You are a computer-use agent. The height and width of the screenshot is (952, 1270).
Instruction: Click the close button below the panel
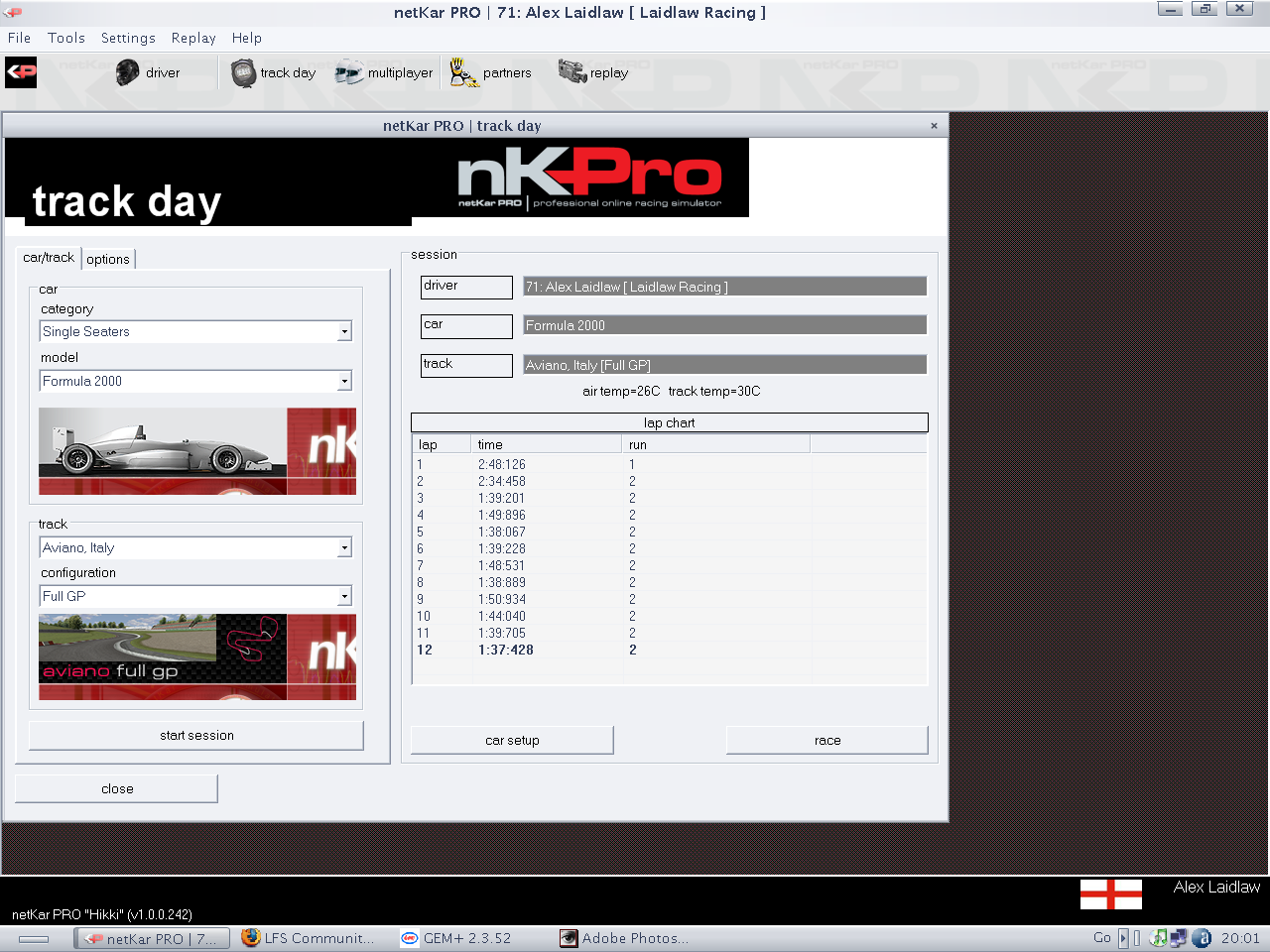pyautogui.click(x=117, y=788)
